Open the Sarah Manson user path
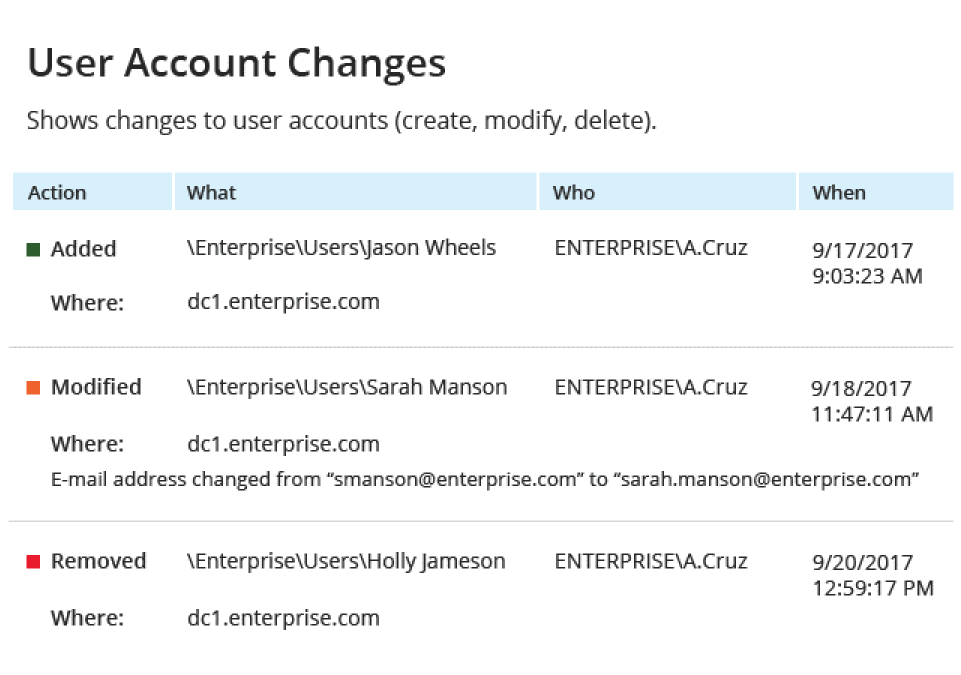The width and height of the screenshot is (961, 675). [347, 387]
